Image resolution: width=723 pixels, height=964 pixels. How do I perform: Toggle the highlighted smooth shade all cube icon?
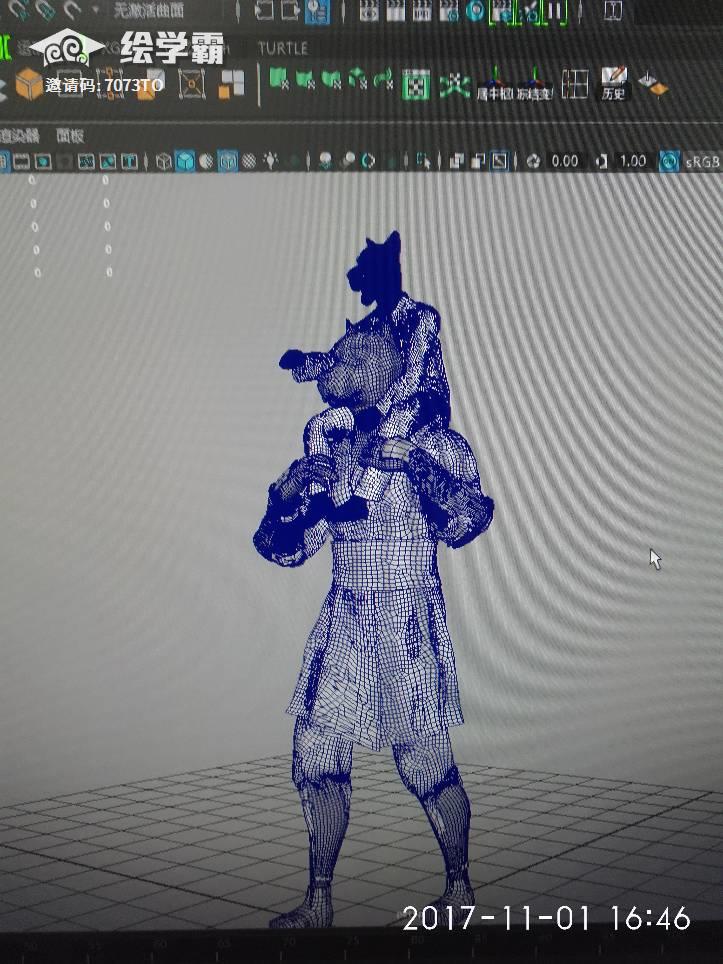click(x=185, y=161)
